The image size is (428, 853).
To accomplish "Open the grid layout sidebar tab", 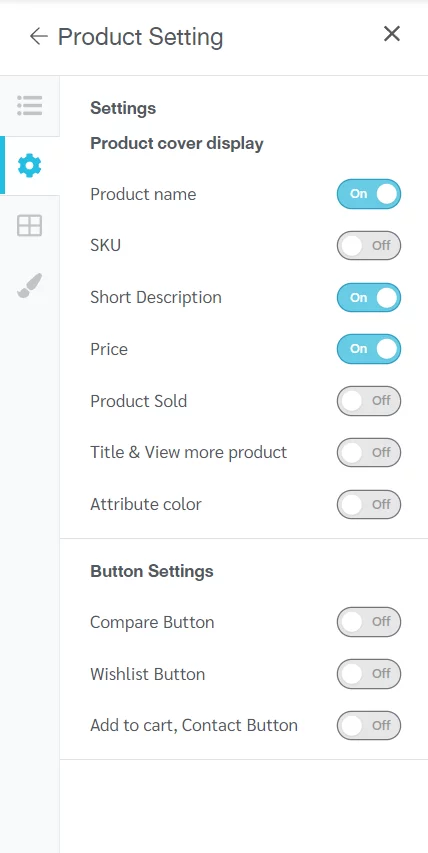I will [x=29, y=225].
